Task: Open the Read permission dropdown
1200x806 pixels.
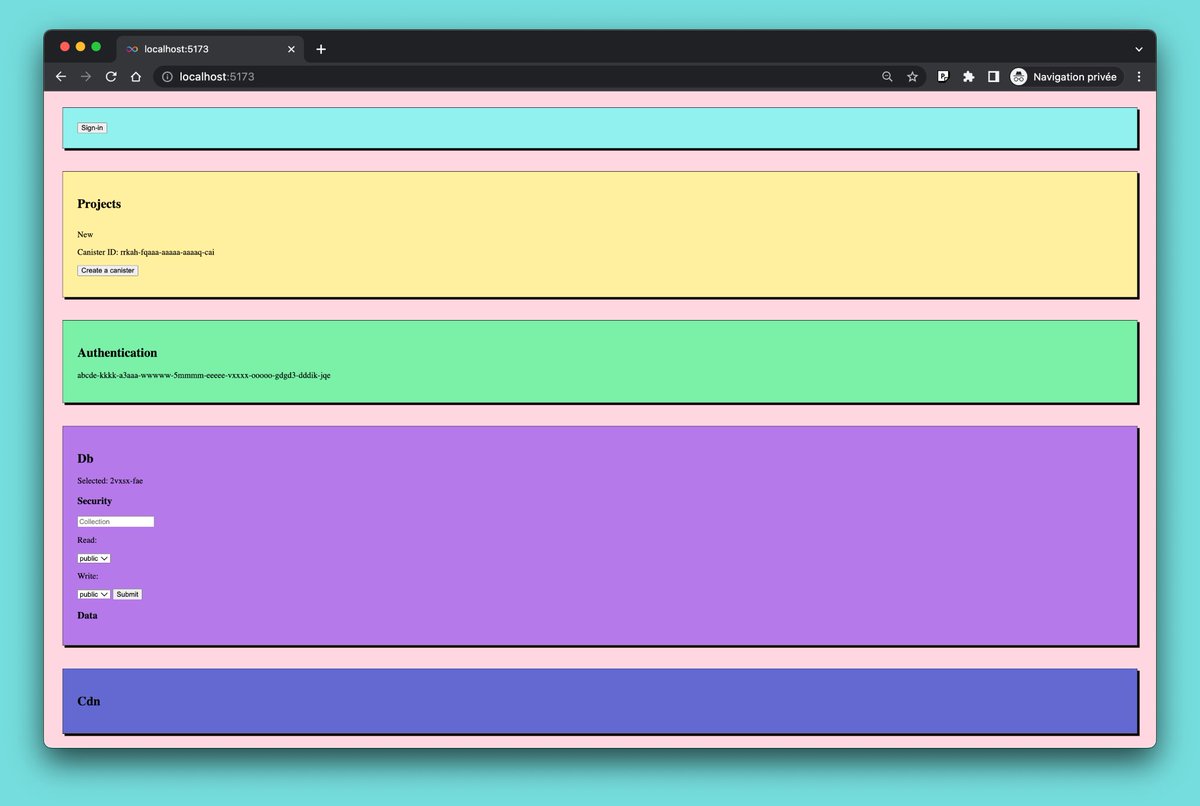Action: (94, 558)
